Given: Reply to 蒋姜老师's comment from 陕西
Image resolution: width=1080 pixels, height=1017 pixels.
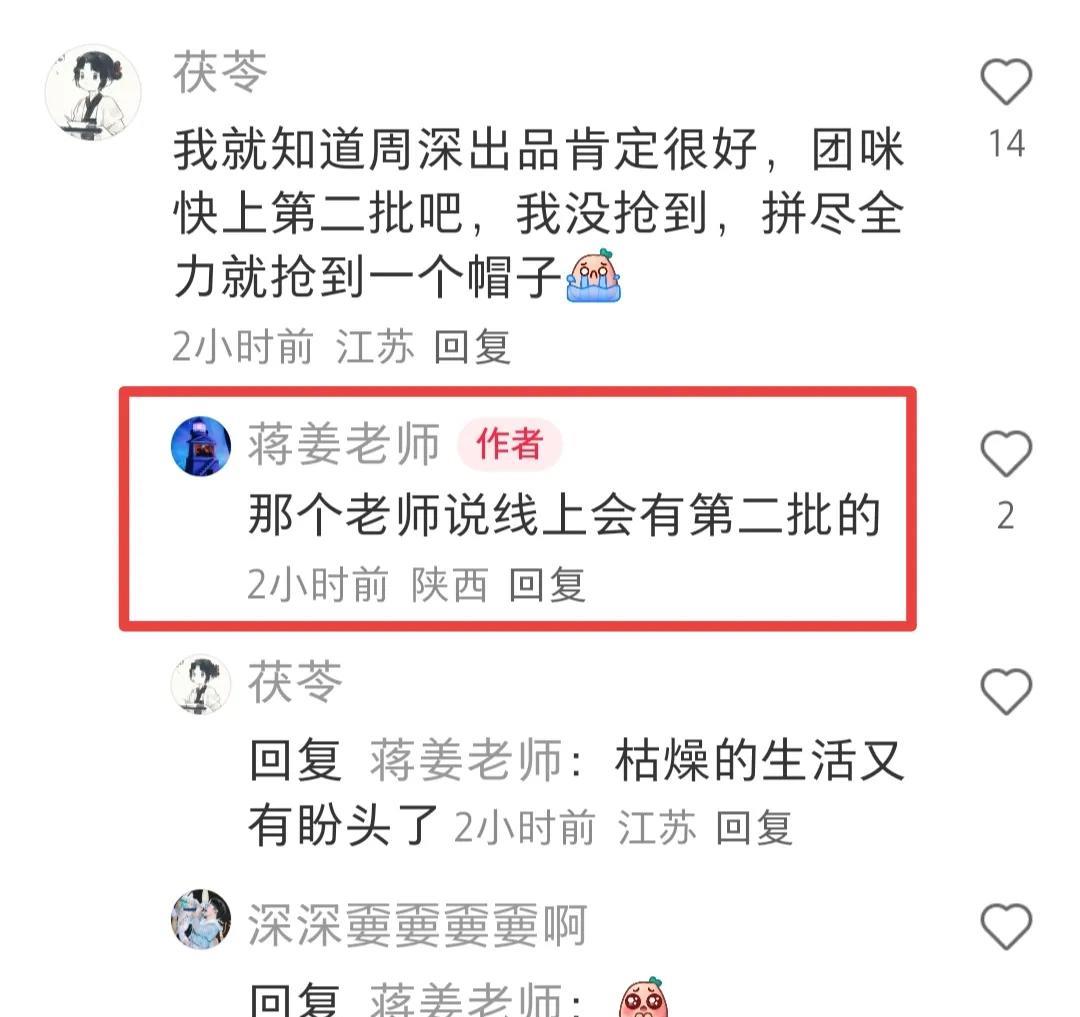Looking at the screenshot, I should coord(547,585).
